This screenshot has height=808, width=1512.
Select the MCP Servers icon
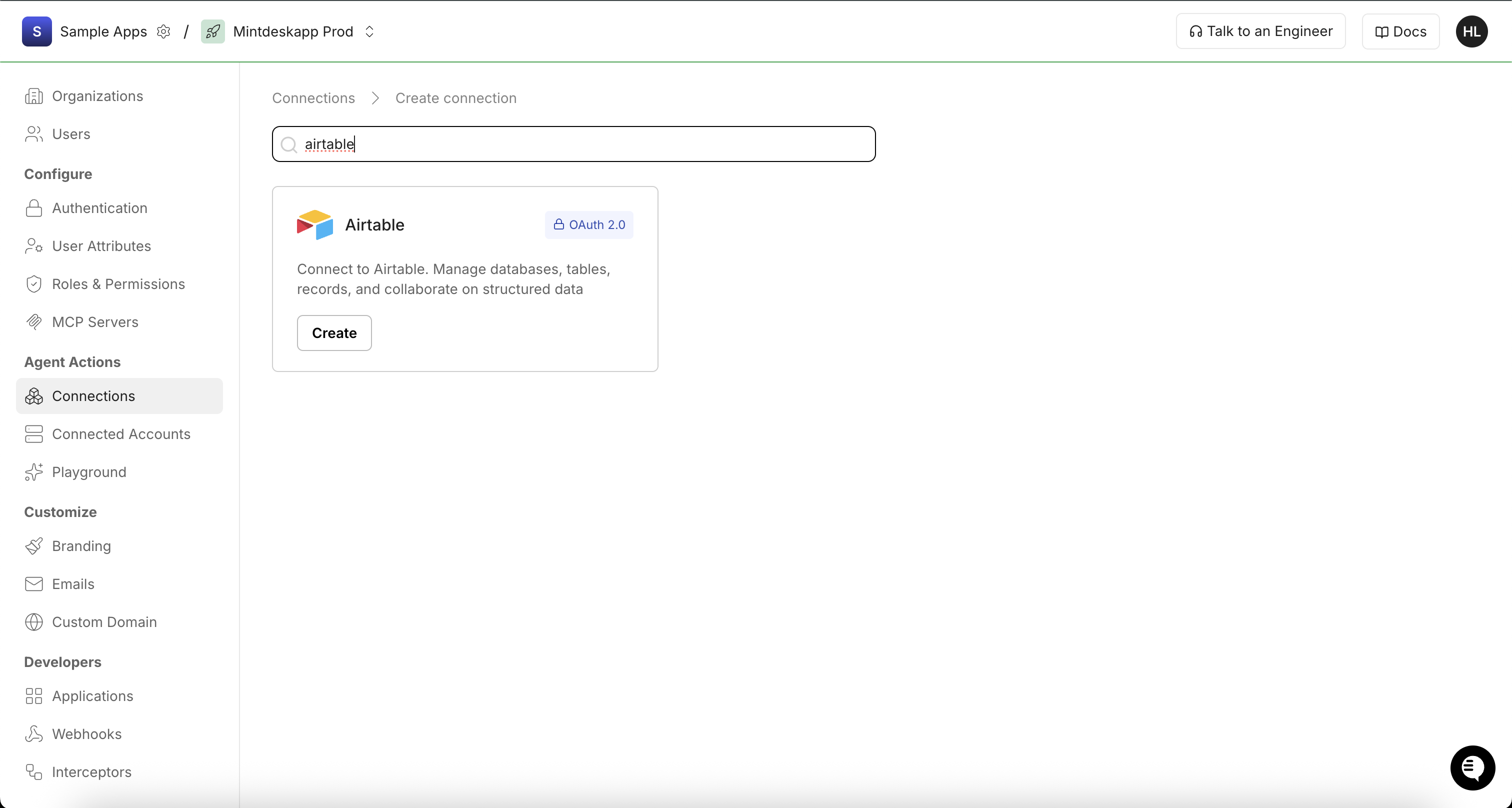pyautogui.click(x=33, y=322)
